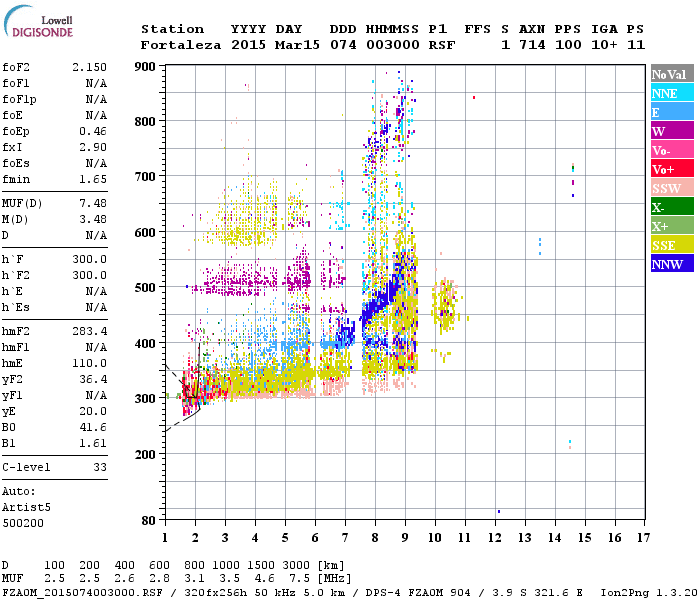700x600 pixels.
Task: Click the red Vo+ echo point near 11 MHz
Action: 474,97
